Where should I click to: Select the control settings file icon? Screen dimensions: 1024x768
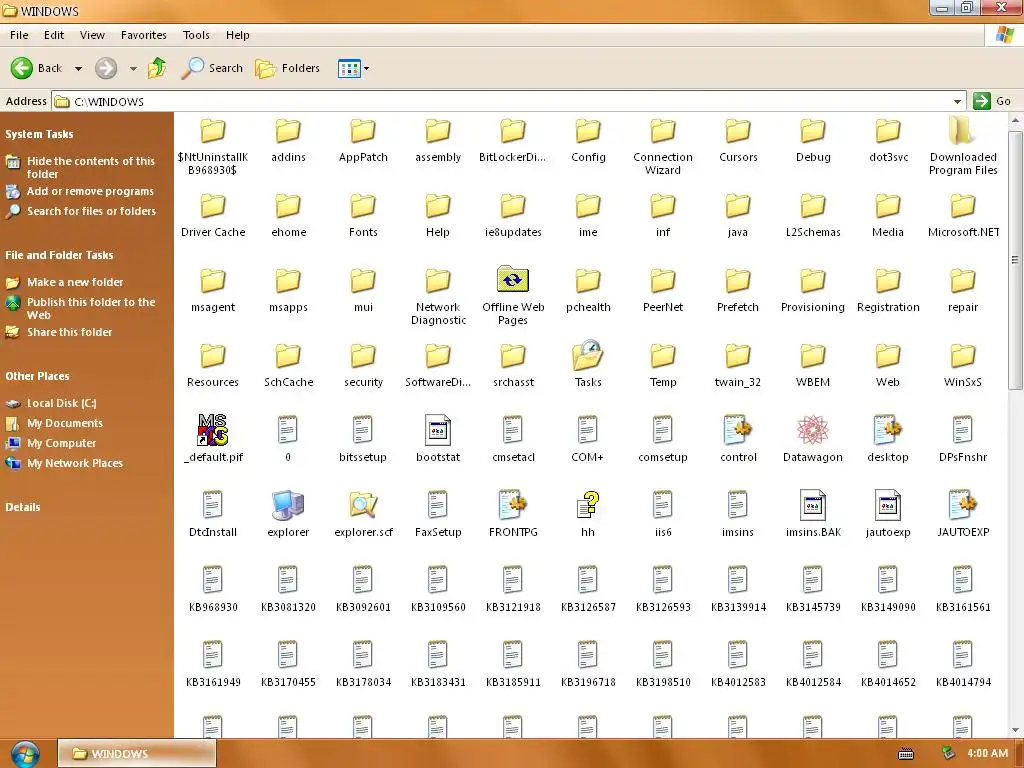pos(738,430)
